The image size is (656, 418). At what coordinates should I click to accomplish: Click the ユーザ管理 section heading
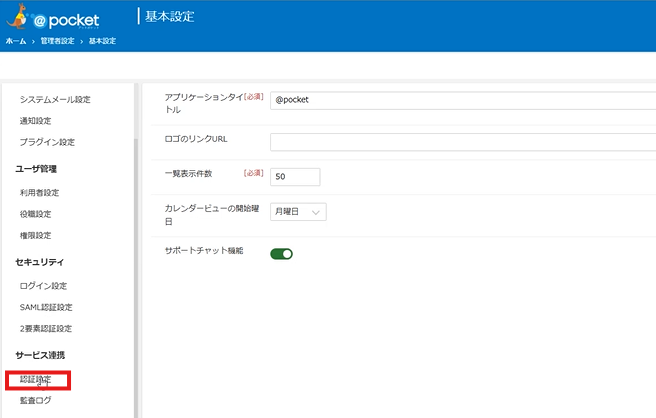coord(36,169)
